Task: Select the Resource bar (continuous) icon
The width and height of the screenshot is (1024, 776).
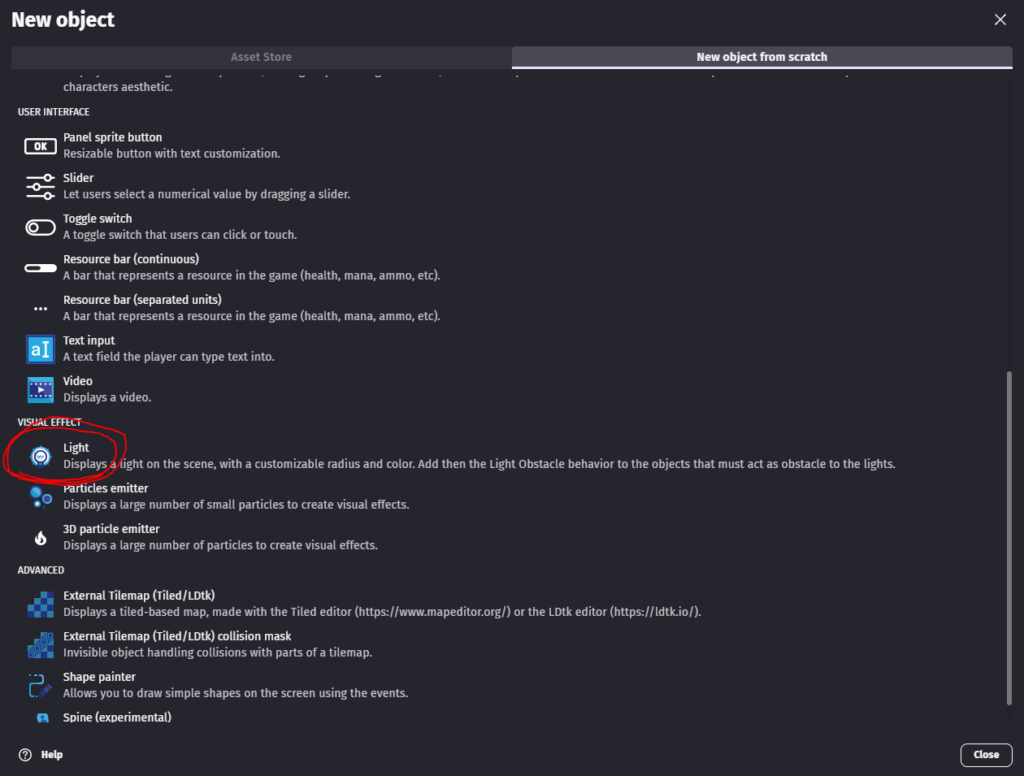Action: click(x=40, y=268)
